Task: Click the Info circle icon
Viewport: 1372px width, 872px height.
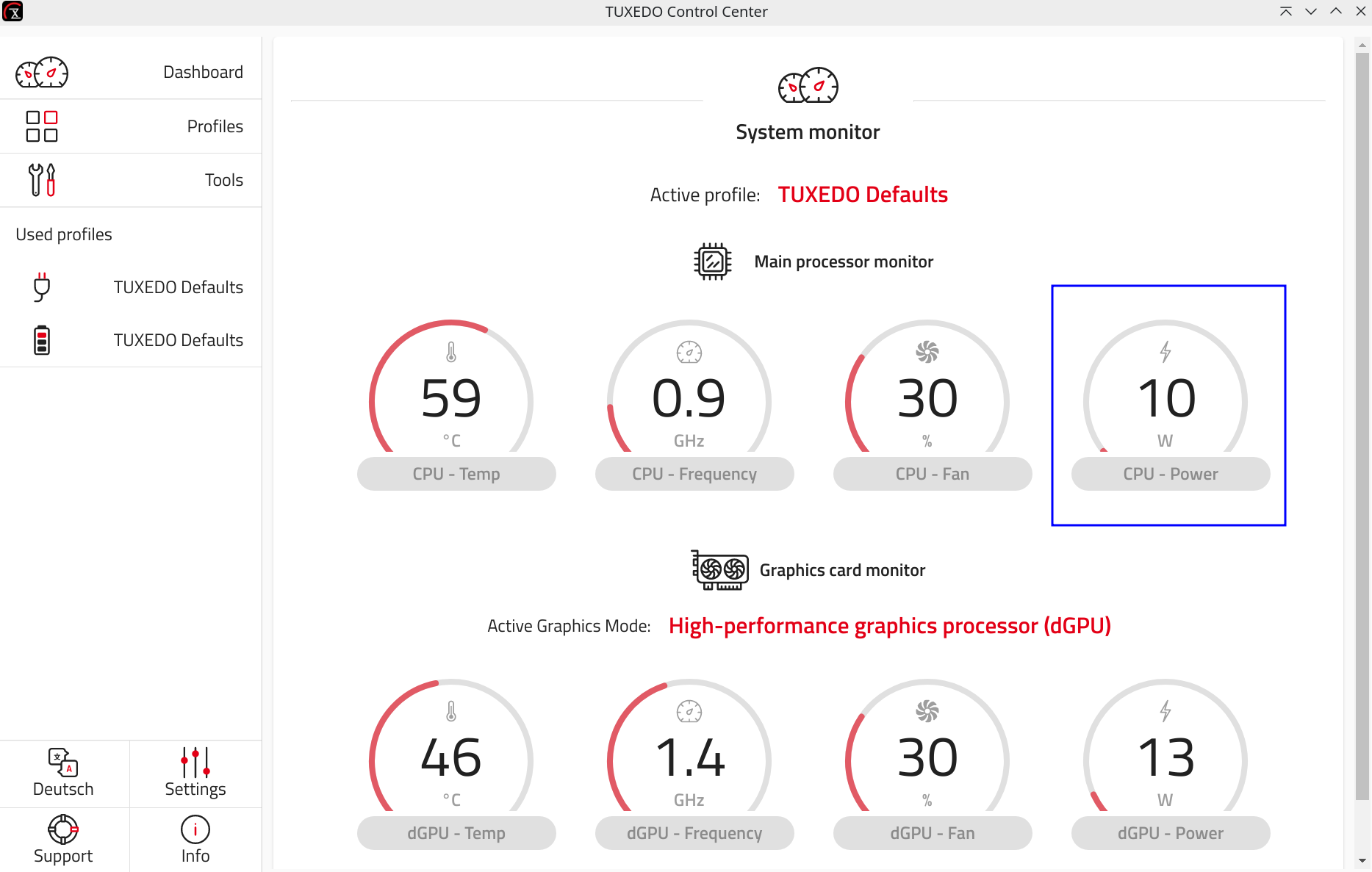Action: tap(195, 829)
